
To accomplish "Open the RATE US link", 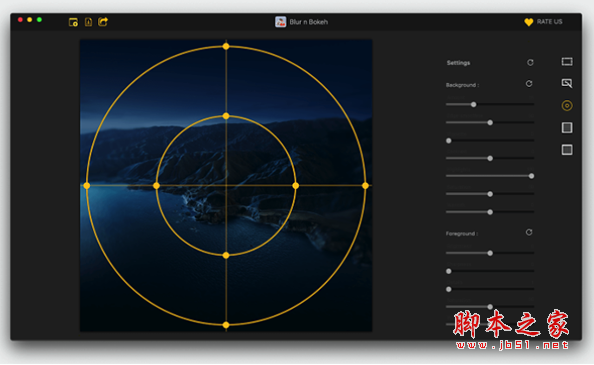I will pos(549,22).
